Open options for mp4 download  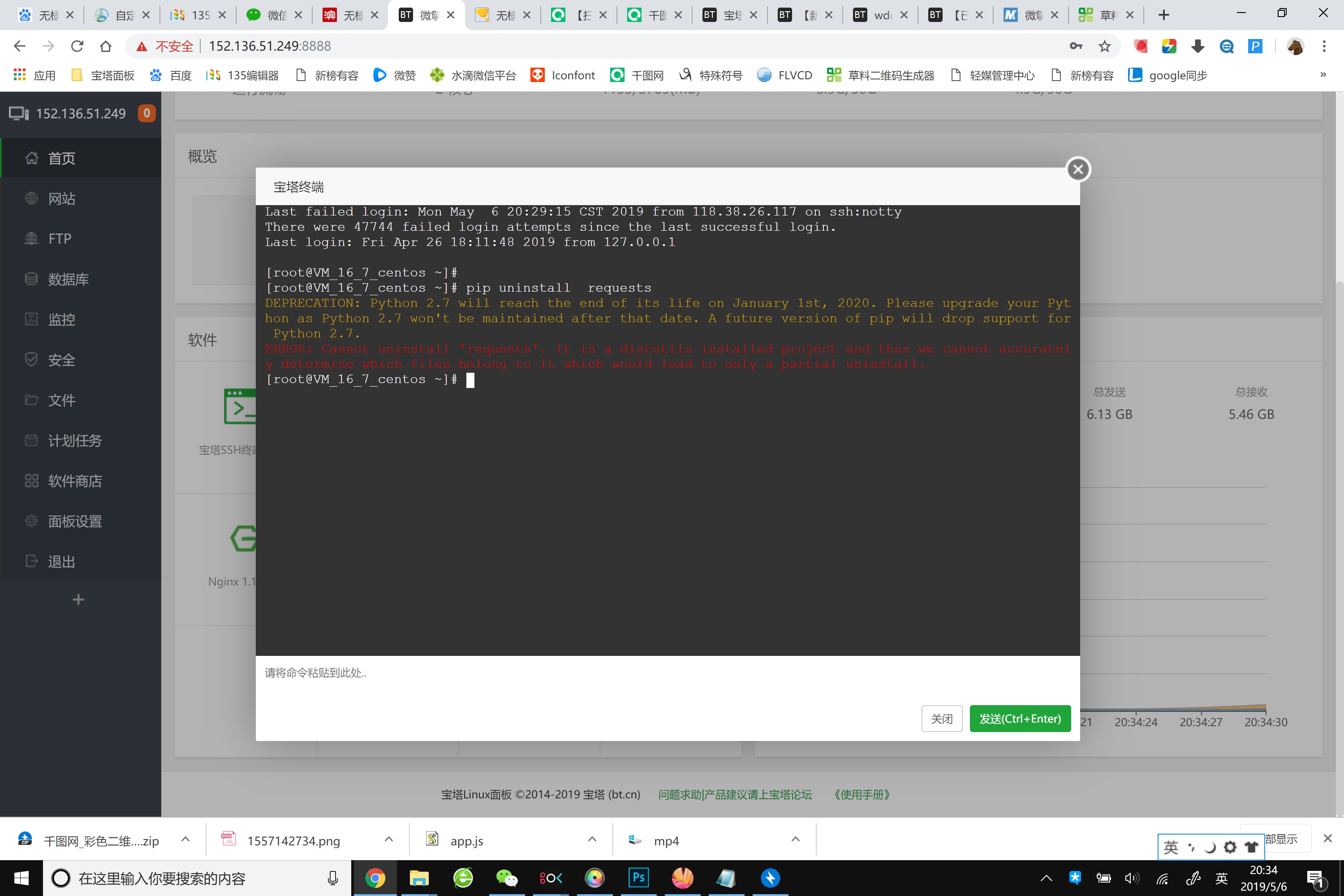[x=796, y=840]
